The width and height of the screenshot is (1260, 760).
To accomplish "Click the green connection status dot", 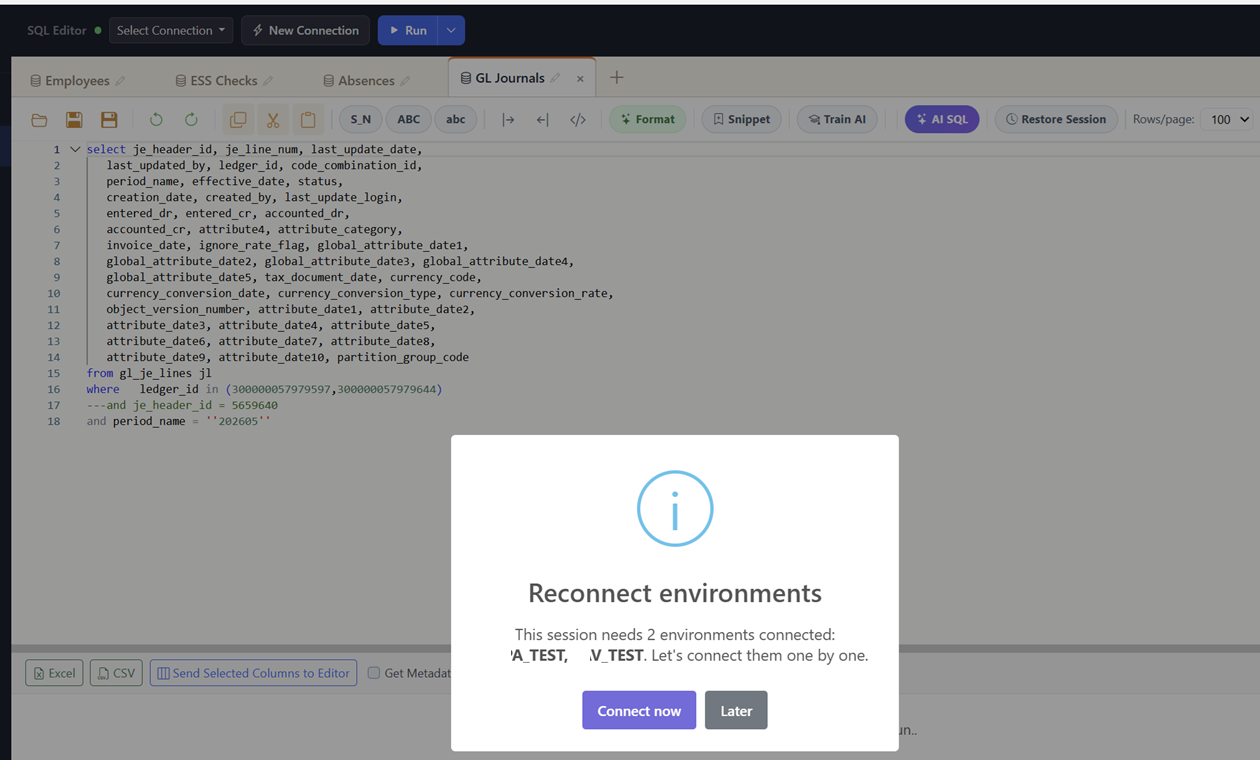I will [x=98, y=31].
